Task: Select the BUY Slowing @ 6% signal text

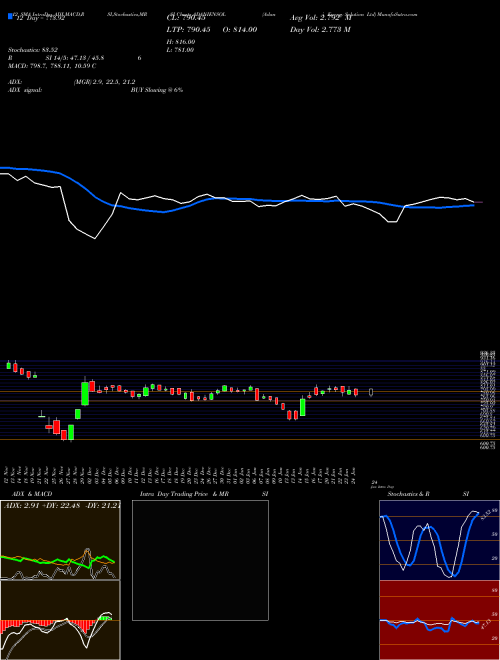Action: tap(157, 90)
